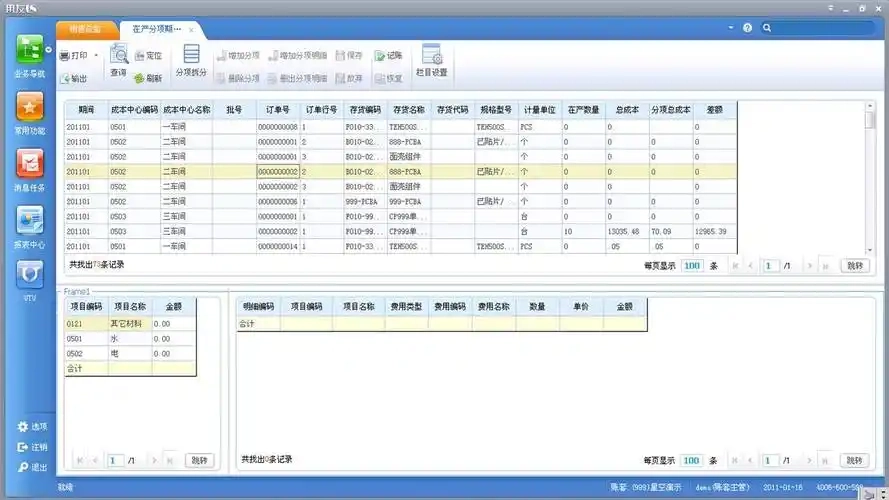The width and height of the screenshot is (889, 500).
Task: Select the cell with total cost 13035.48
Action: click(x=627, y=231)
